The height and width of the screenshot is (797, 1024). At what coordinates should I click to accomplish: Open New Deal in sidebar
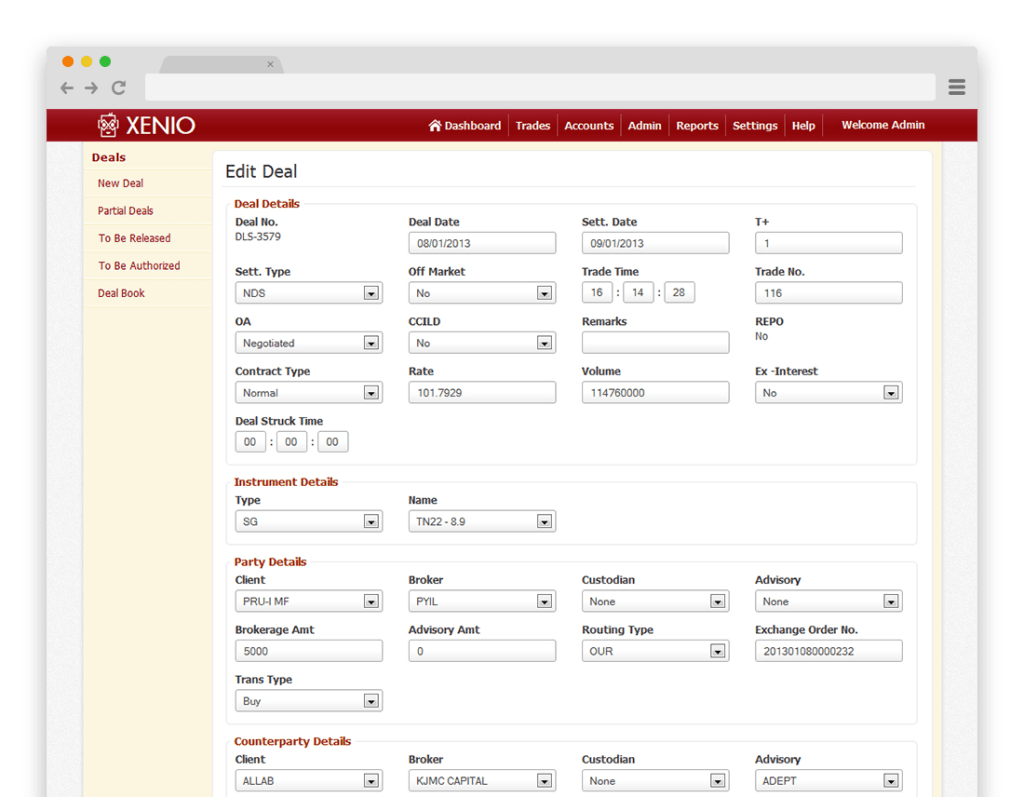click(120, 184)
